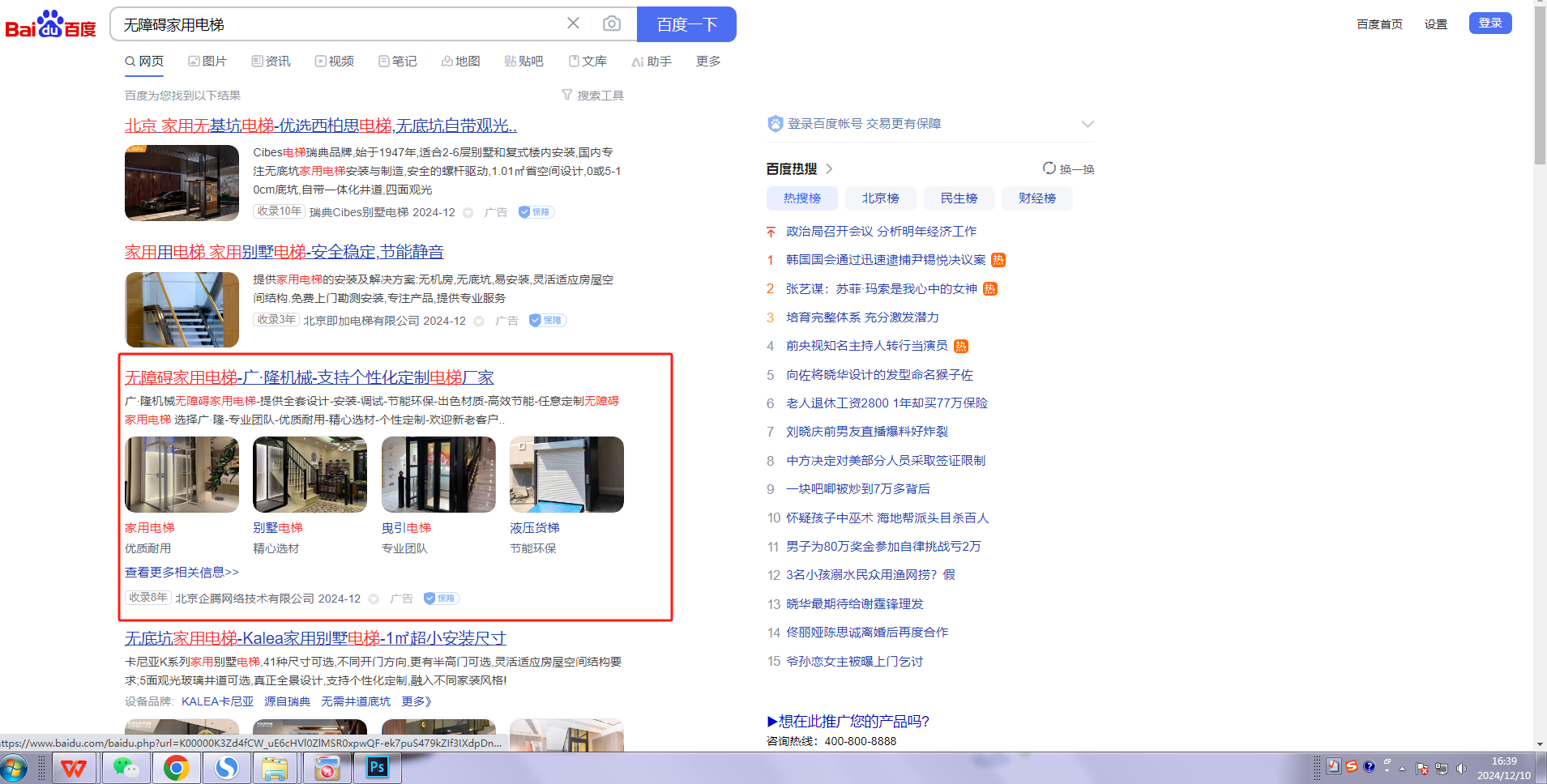This screenshot has width=1547, height=784.
Task: Select the 北京榜 hot list tab
Action: pyautogui.click(x=880, y=198)
